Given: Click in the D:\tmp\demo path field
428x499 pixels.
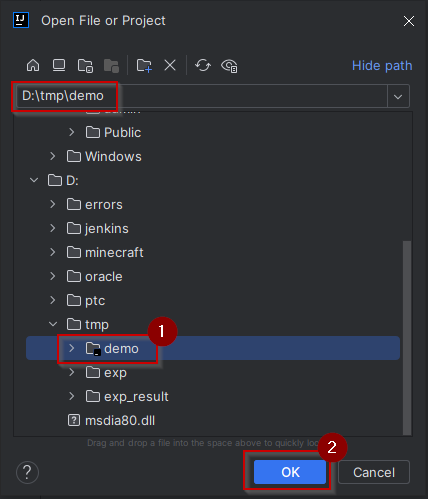Looking at the screenshot, I should pyautogui.click(x=202, y=96).
